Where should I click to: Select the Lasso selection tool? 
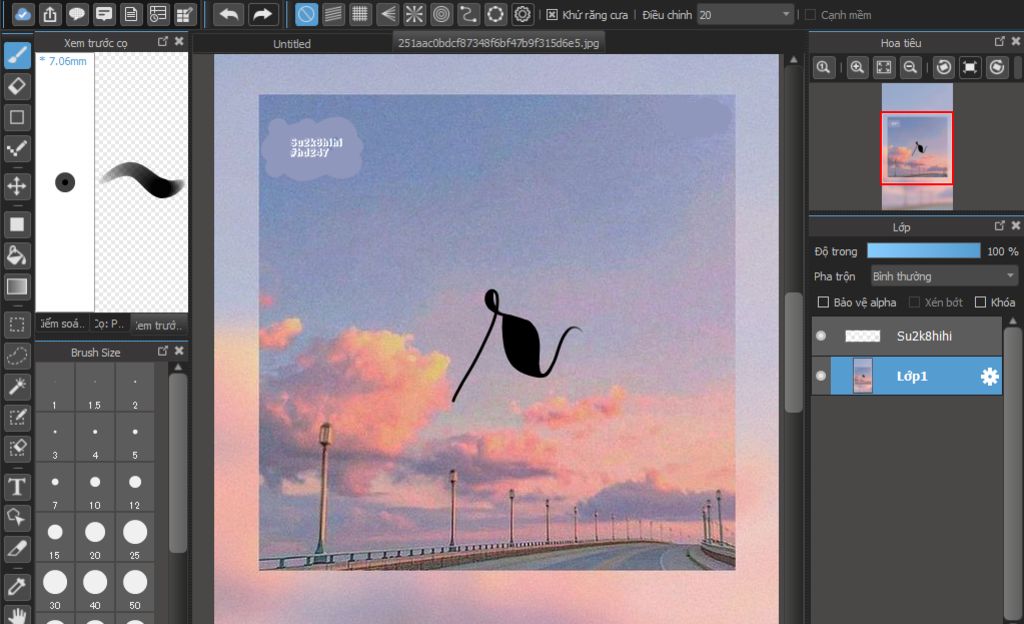(17, 356)
